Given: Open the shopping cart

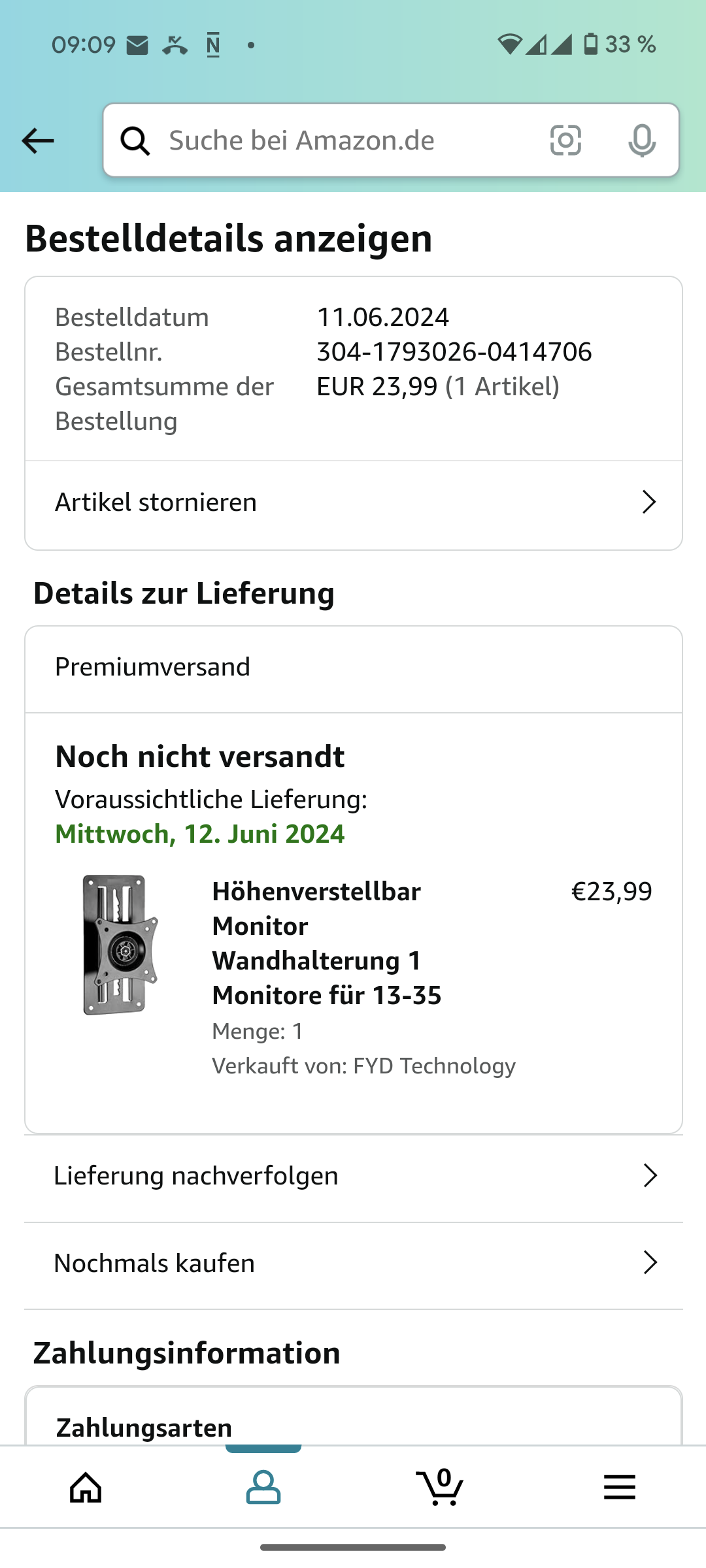Looking at the screenshot, I should point(441,1488).
